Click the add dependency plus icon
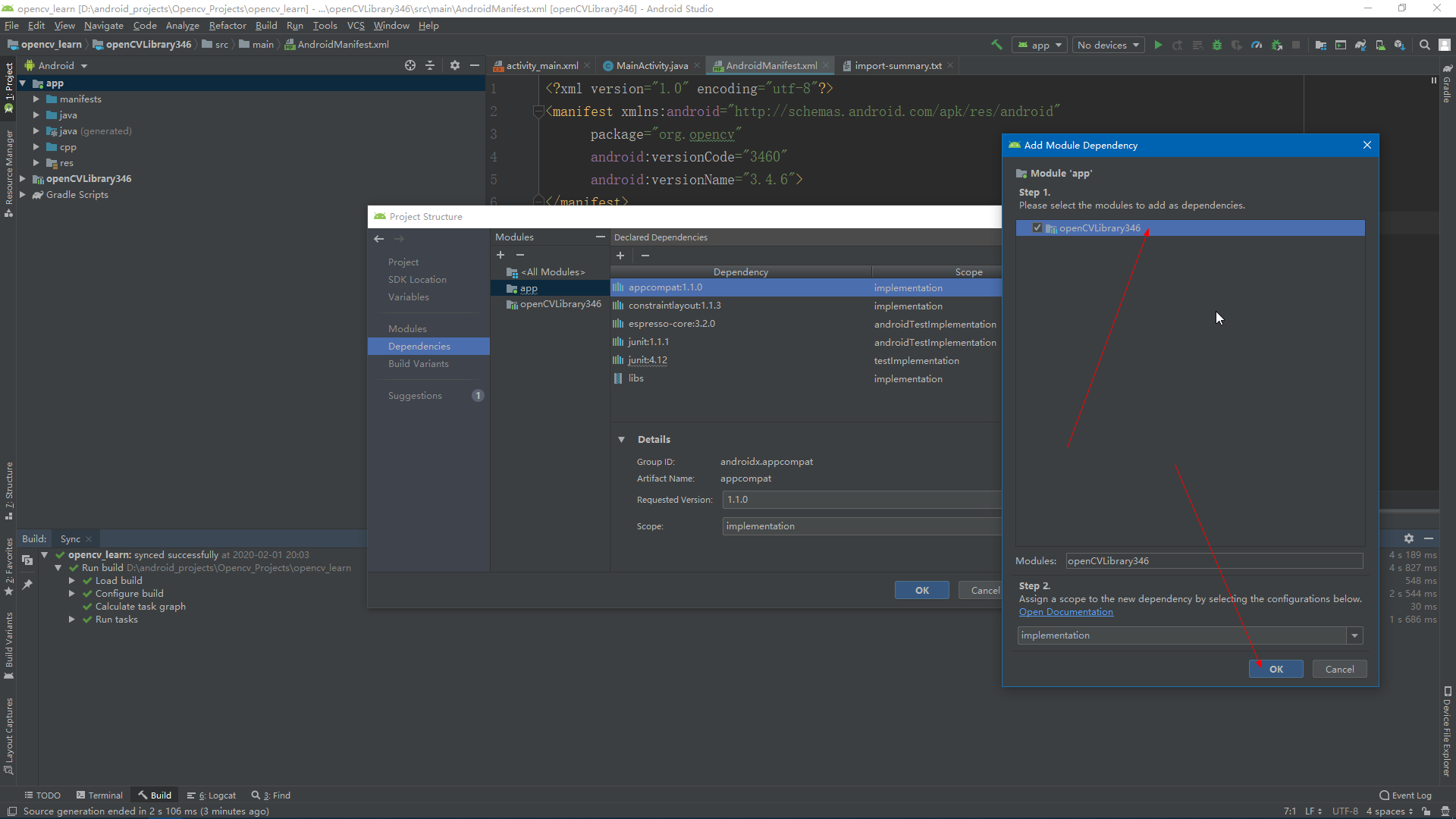This screenshot has height=819, width=1456. (620, 256)
